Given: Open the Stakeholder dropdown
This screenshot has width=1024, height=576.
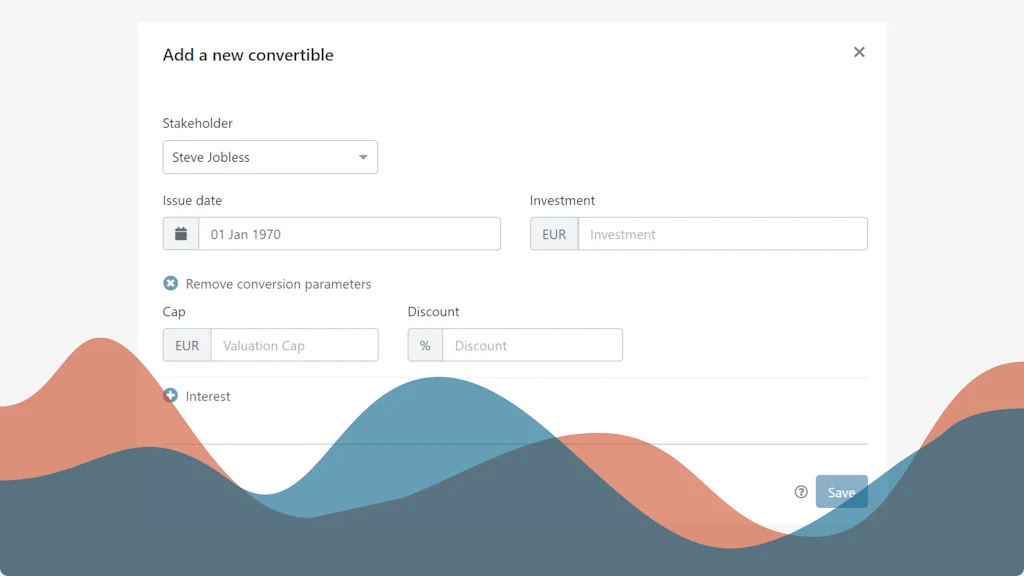Looking at the screenshot, I should 270,157.
